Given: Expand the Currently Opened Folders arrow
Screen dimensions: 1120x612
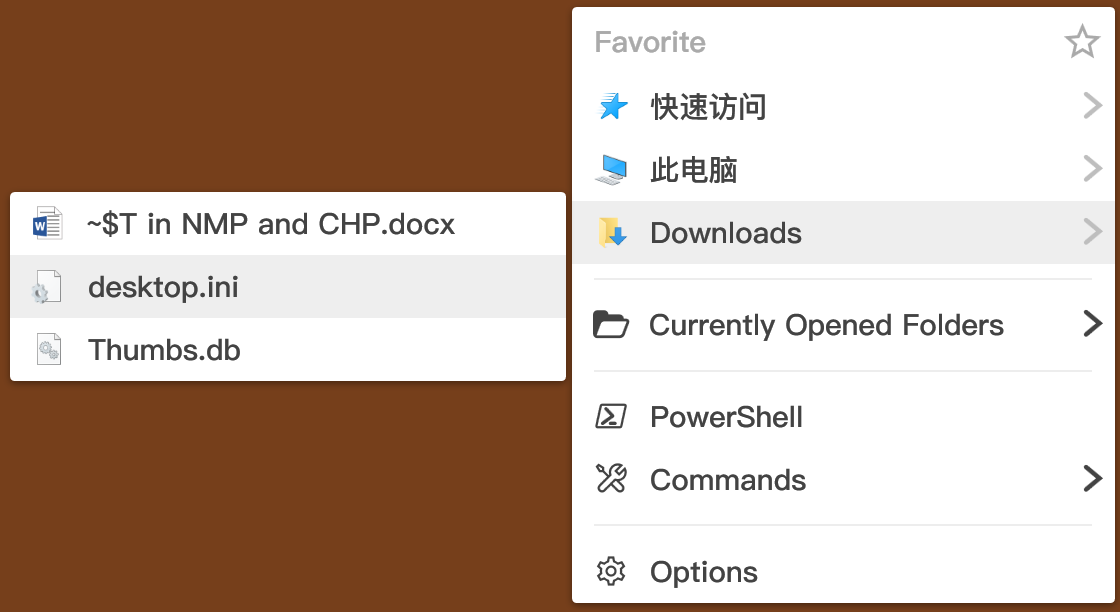Looking at the screenshot, I should (1092, 323).
